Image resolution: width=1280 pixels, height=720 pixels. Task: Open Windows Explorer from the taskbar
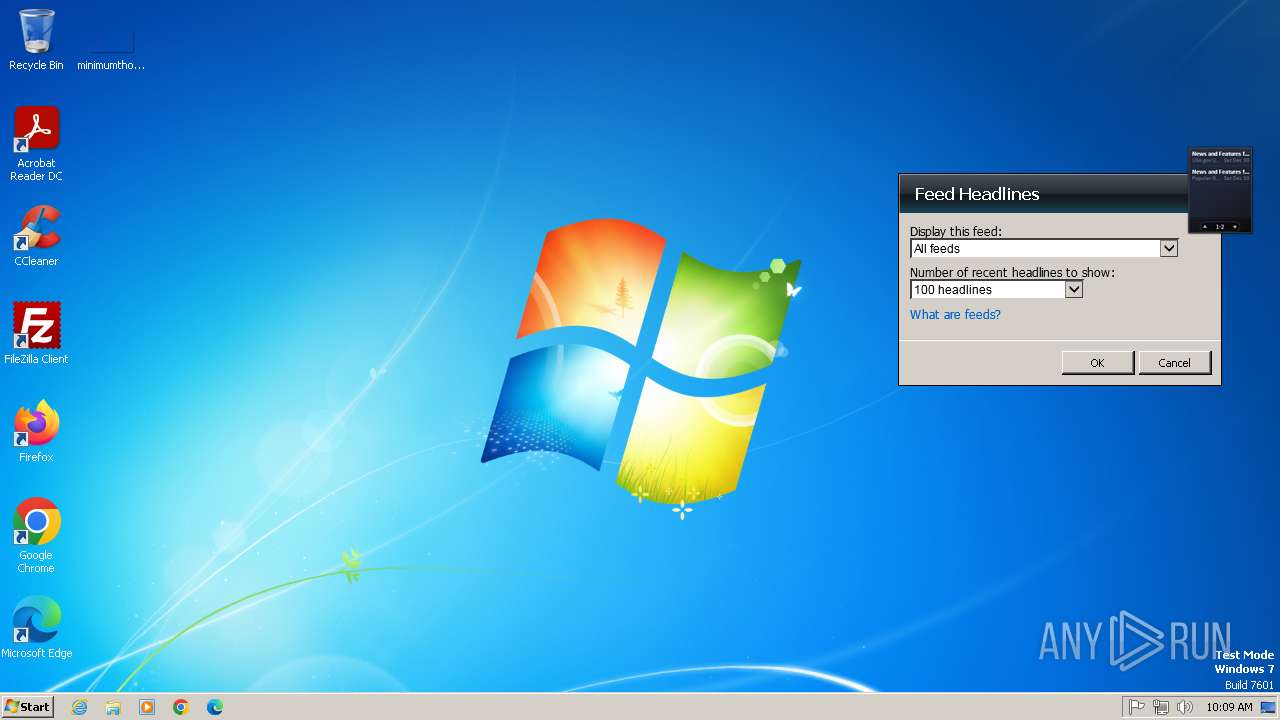113,707
